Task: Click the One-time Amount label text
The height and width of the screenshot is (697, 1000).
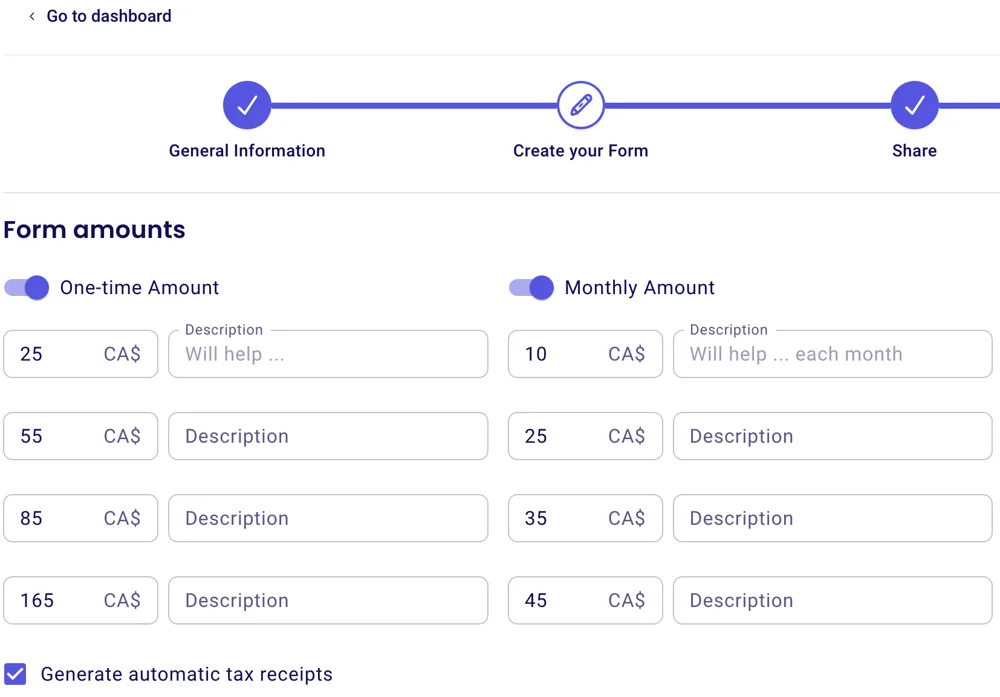Action: click(140, 288)
